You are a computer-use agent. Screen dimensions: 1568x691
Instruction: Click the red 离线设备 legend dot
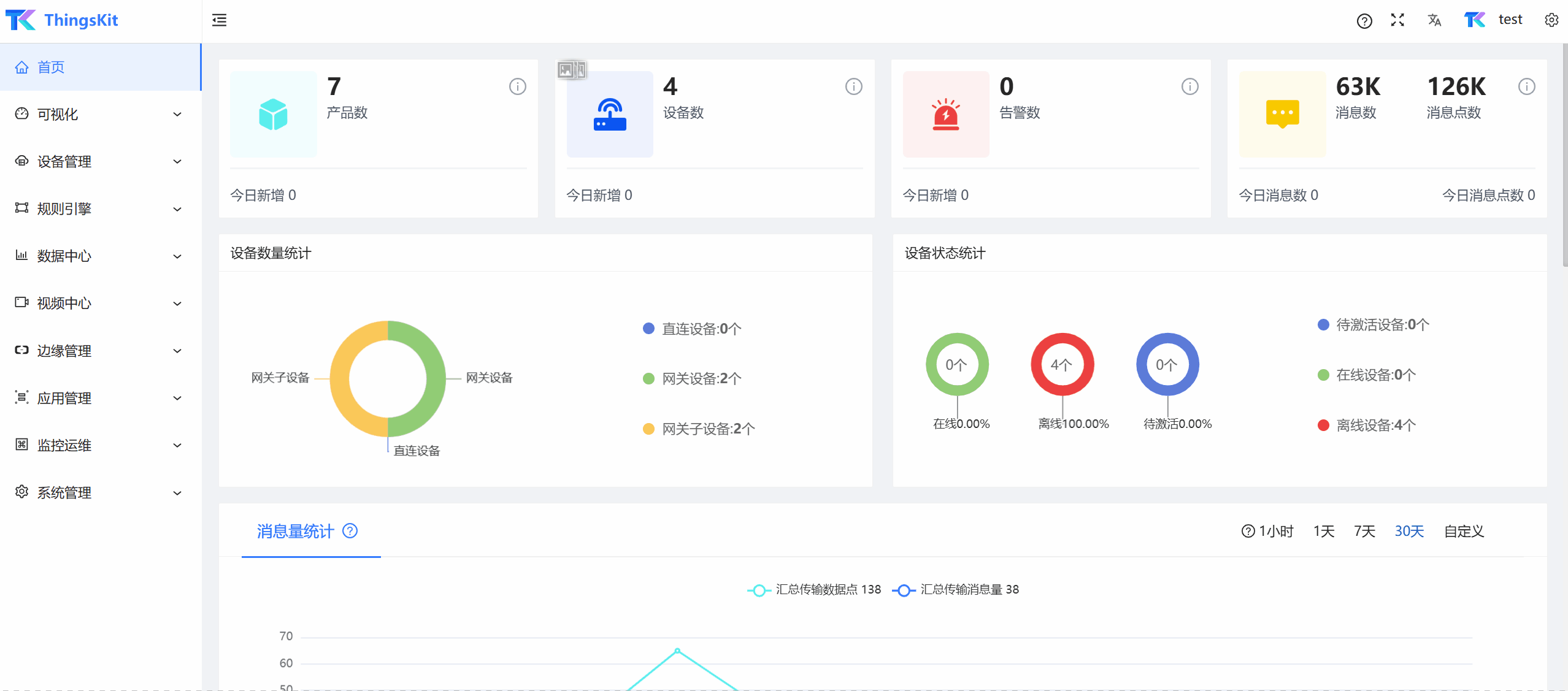[x=1323, y=425]
